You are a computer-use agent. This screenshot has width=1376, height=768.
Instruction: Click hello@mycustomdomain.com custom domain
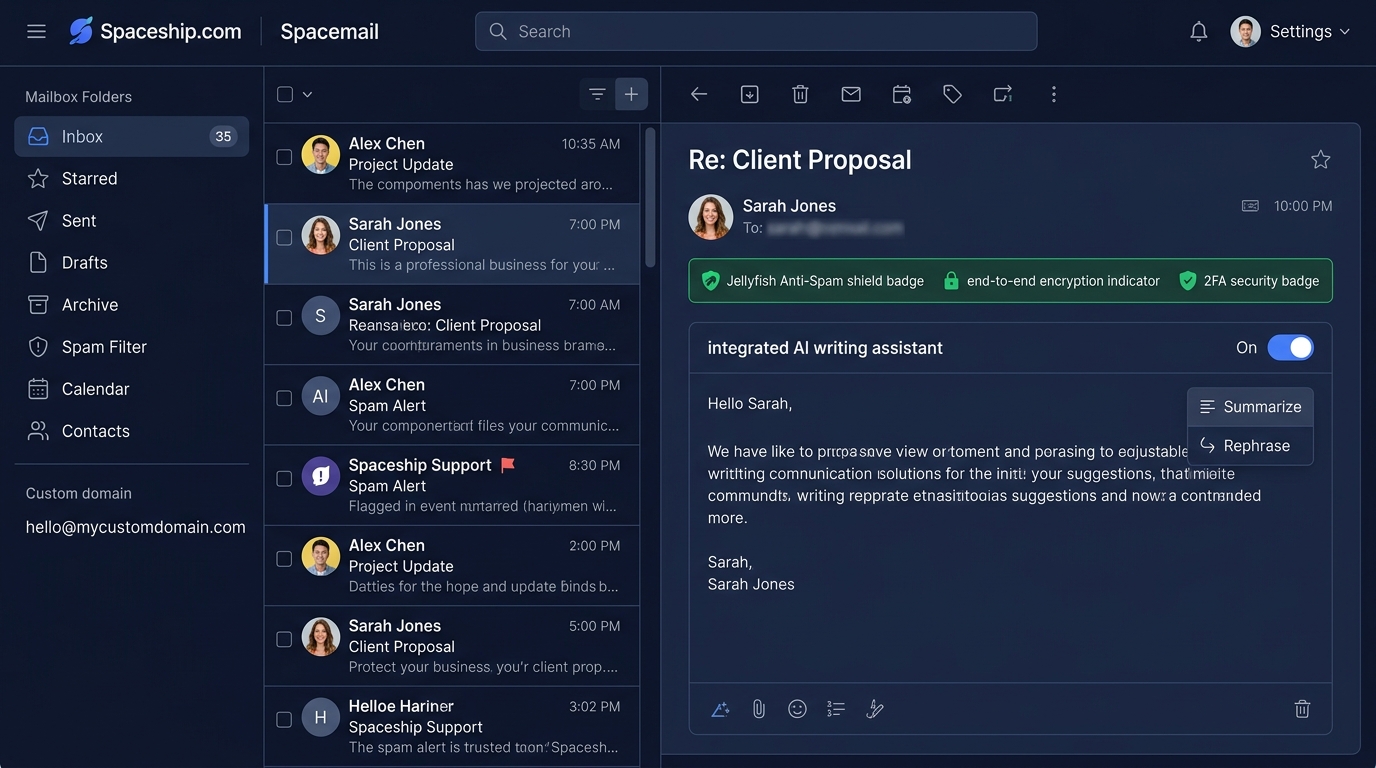point(136,527)
